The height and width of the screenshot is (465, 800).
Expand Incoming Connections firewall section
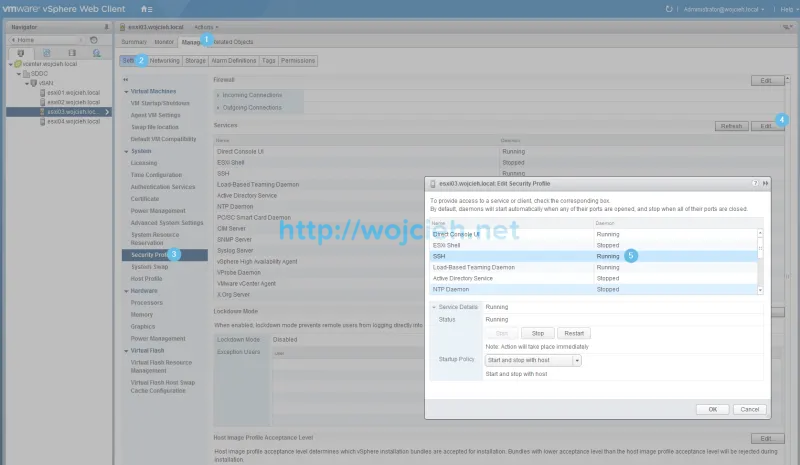click(x=218, y=95)
